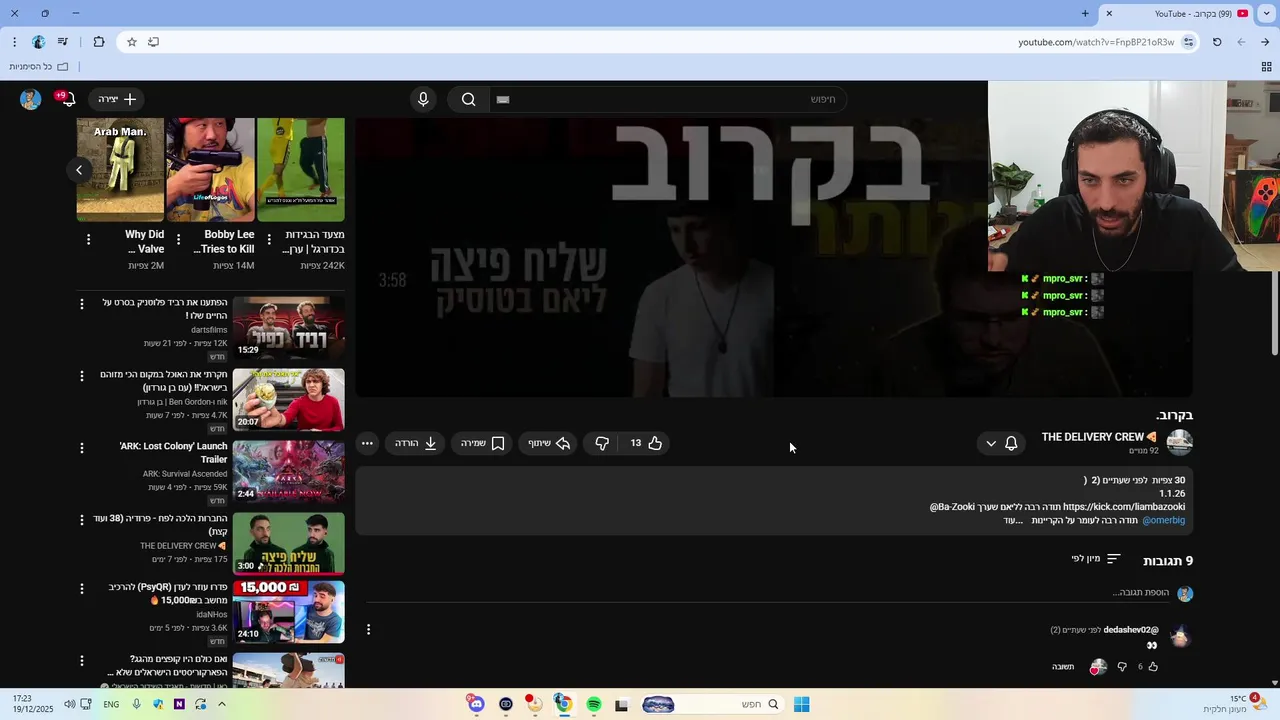Open @dedashev02 commenter profile
The height and width of the screenshot is (720, 1280).
click(x=1131, y=630)
